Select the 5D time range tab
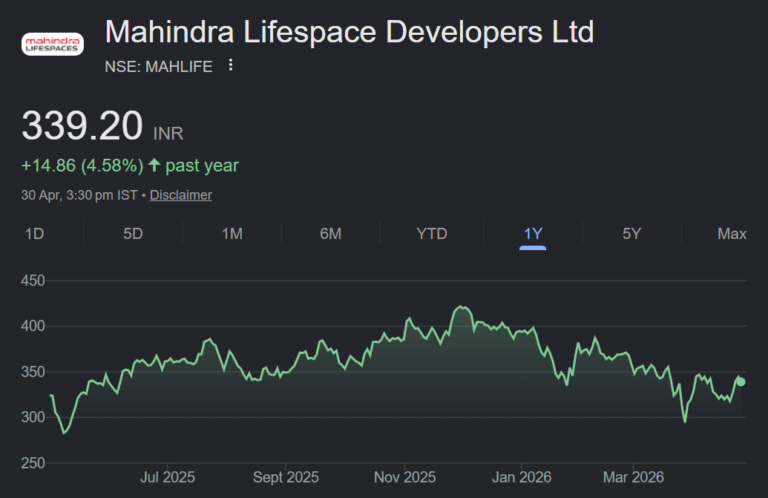This screenshot has width=768, height=498. click(133, 234)
